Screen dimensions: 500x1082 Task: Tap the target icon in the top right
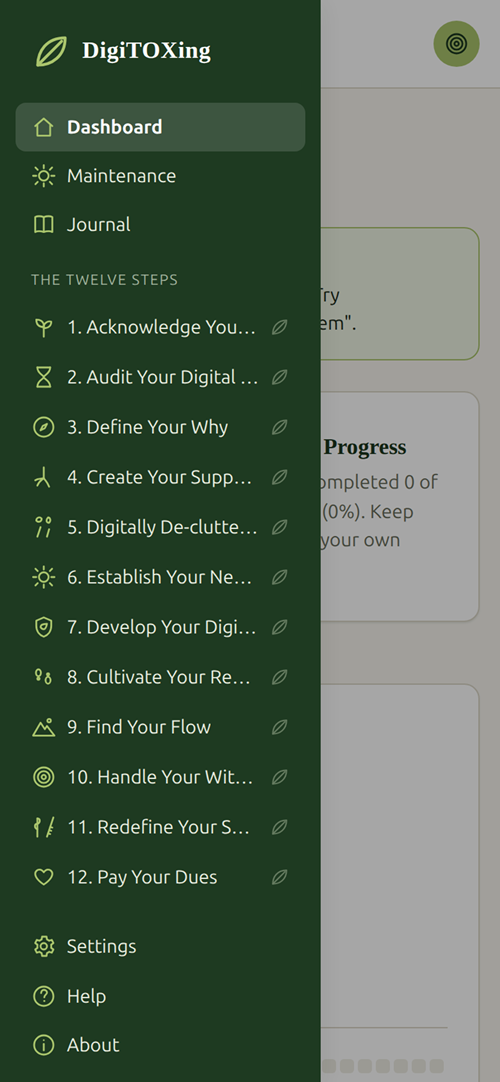pyautogui.click(x=456, y=44)
